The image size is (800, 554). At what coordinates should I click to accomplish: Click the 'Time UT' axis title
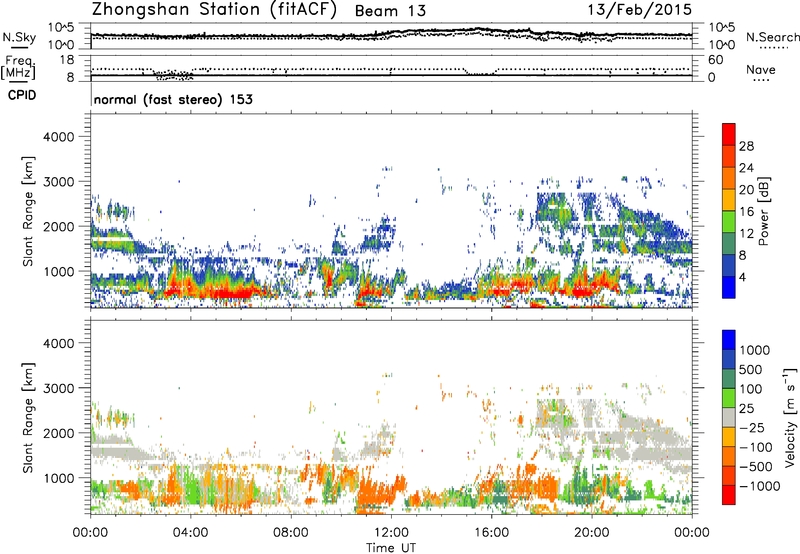[x=391, y=548]
